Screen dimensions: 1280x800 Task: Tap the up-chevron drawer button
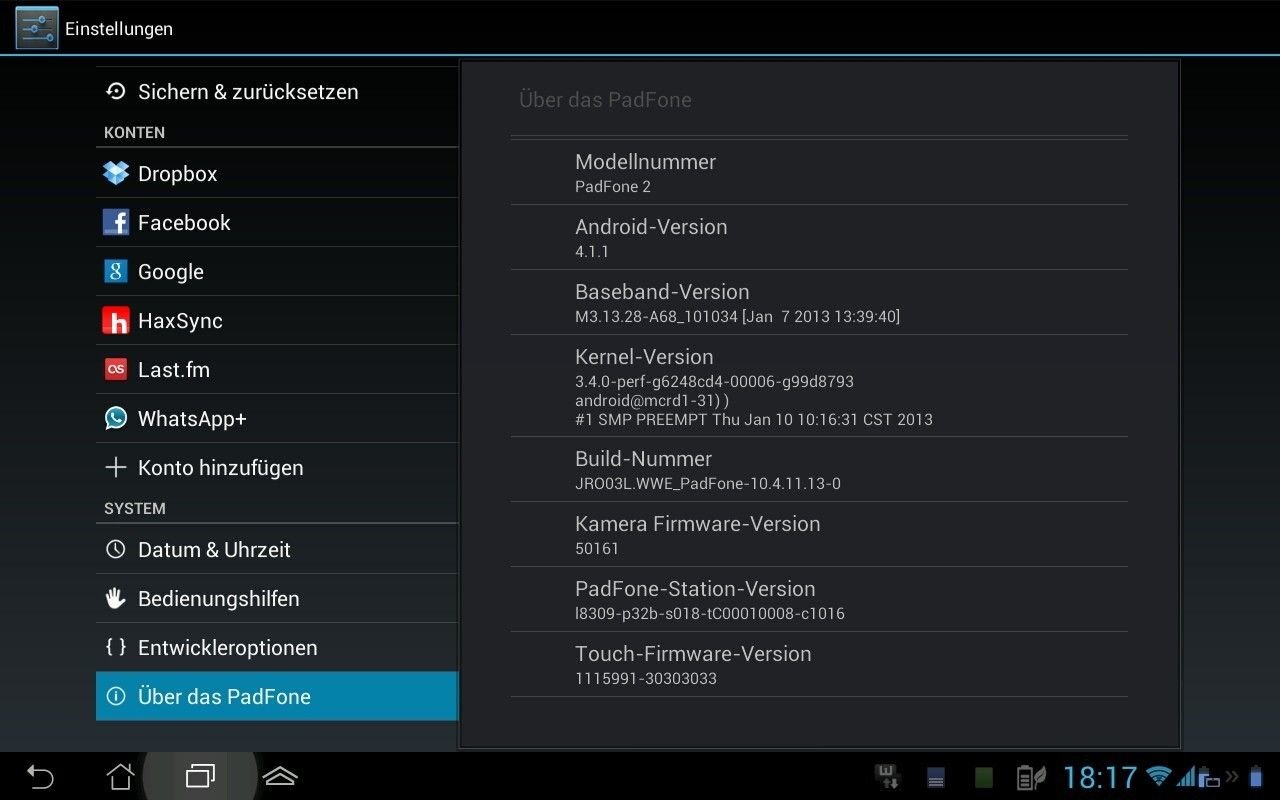(x=280, y=776)
